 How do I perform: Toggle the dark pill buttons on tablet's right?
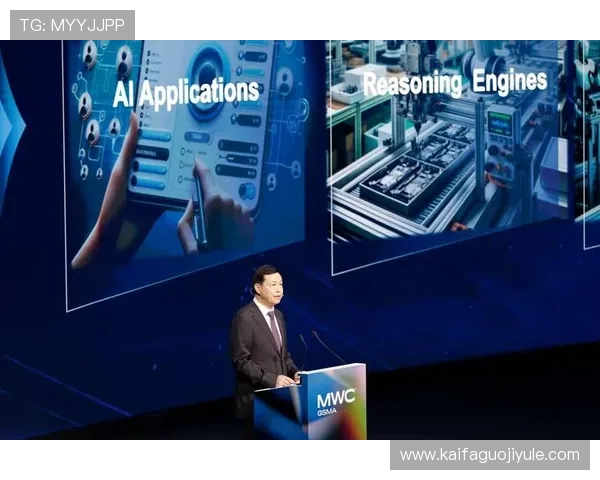238,150
